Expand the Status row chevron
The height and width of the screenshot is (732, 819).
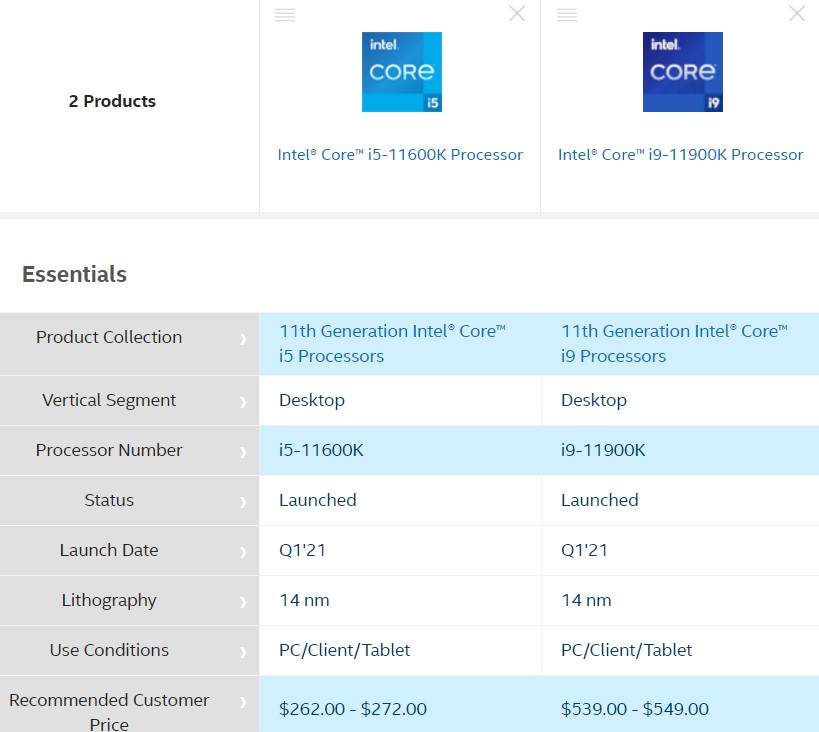click(x=243, y=502)
